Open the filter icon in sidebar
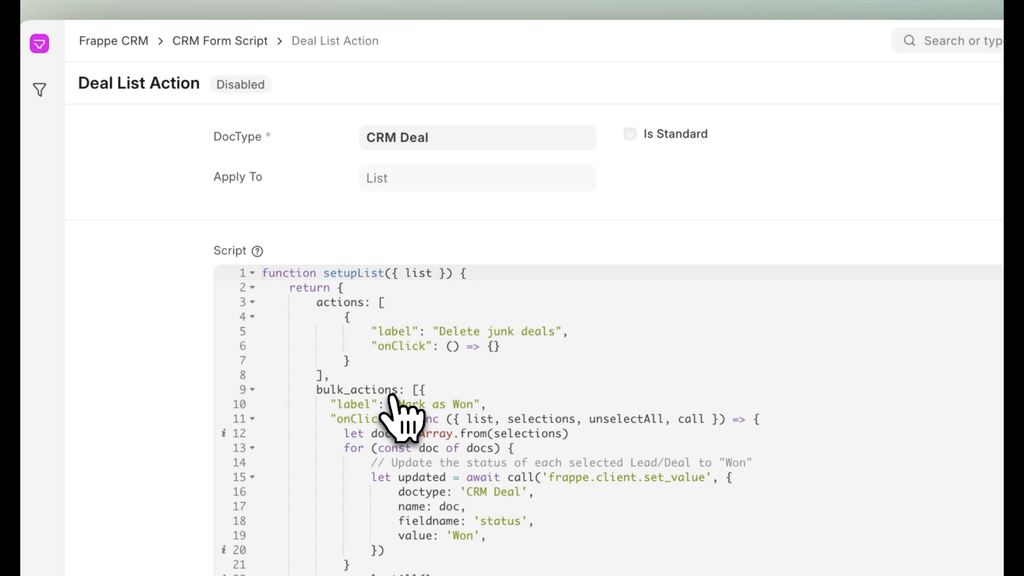The height and width of the screenshot is (576, 1024). pos(39,90)
